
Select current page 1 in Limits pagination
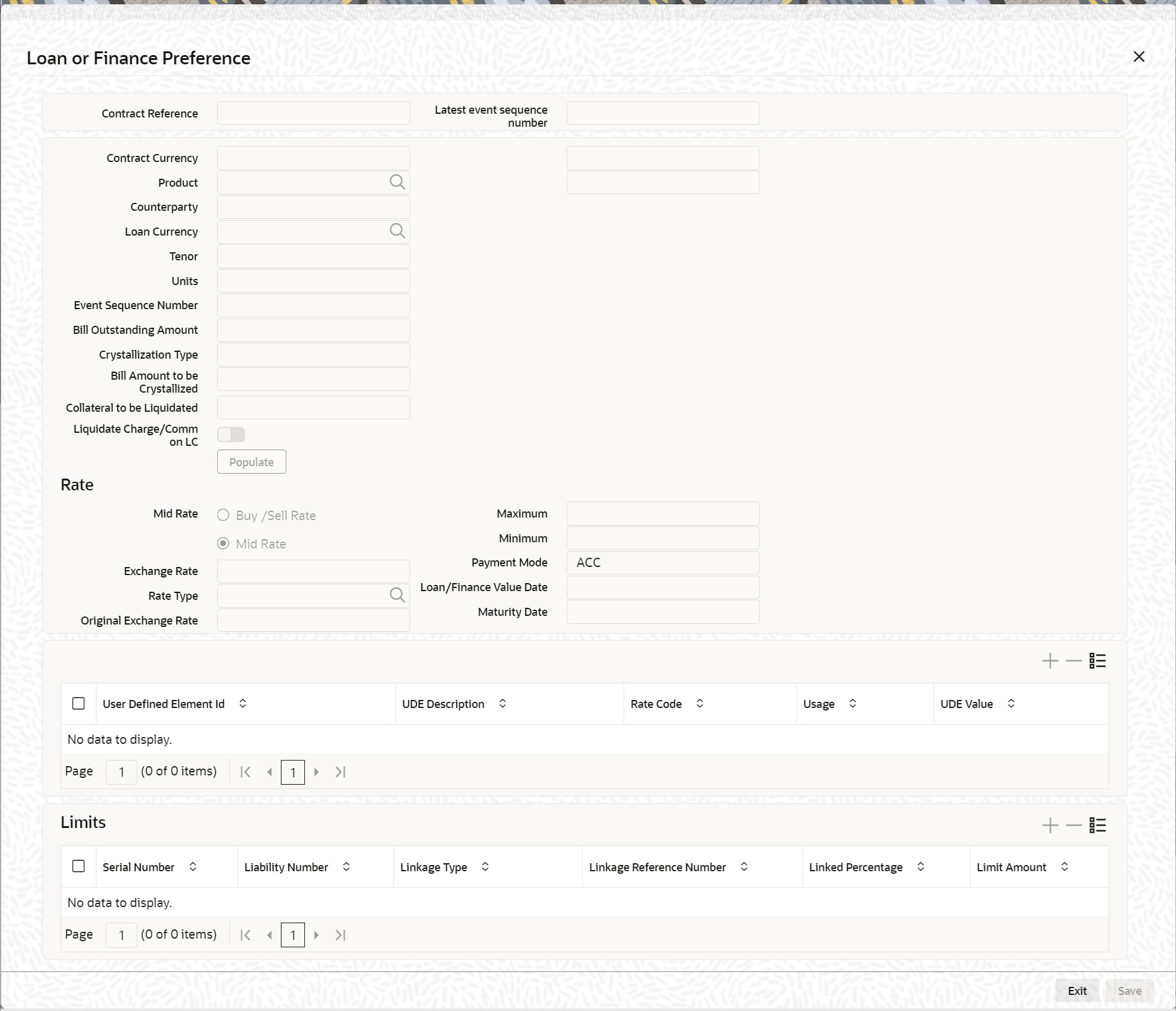(293, 935)
